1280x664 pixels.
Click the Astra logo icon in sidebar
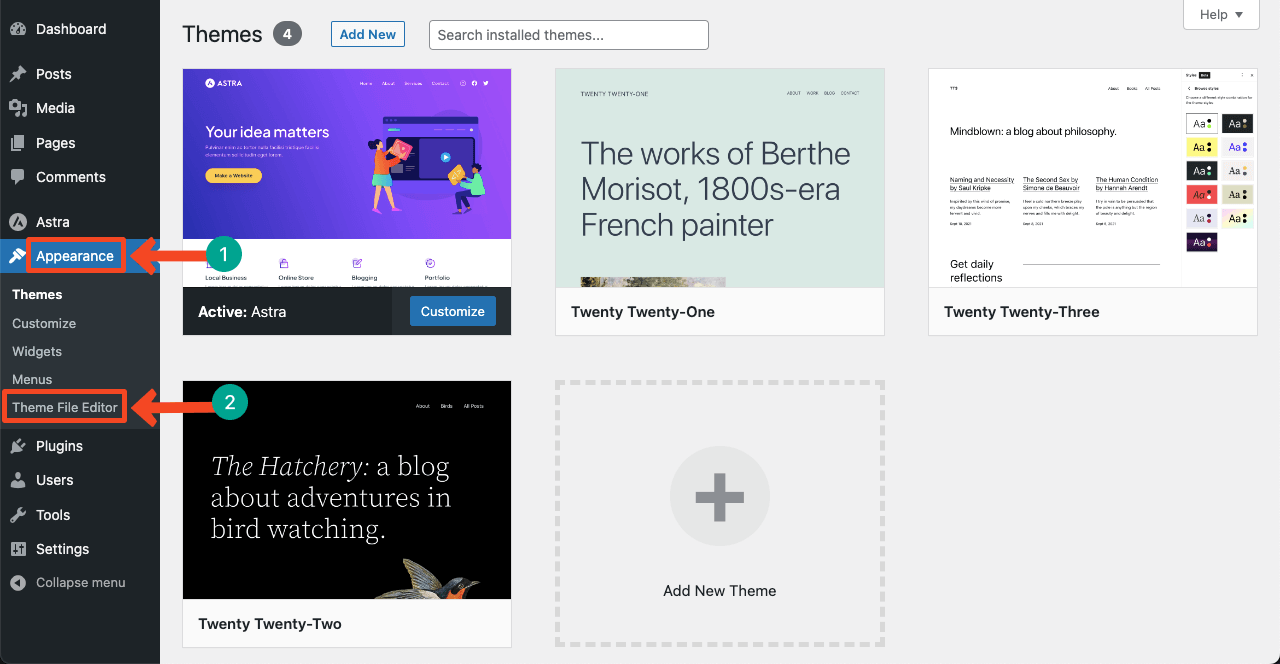click(x=18, y=222)
